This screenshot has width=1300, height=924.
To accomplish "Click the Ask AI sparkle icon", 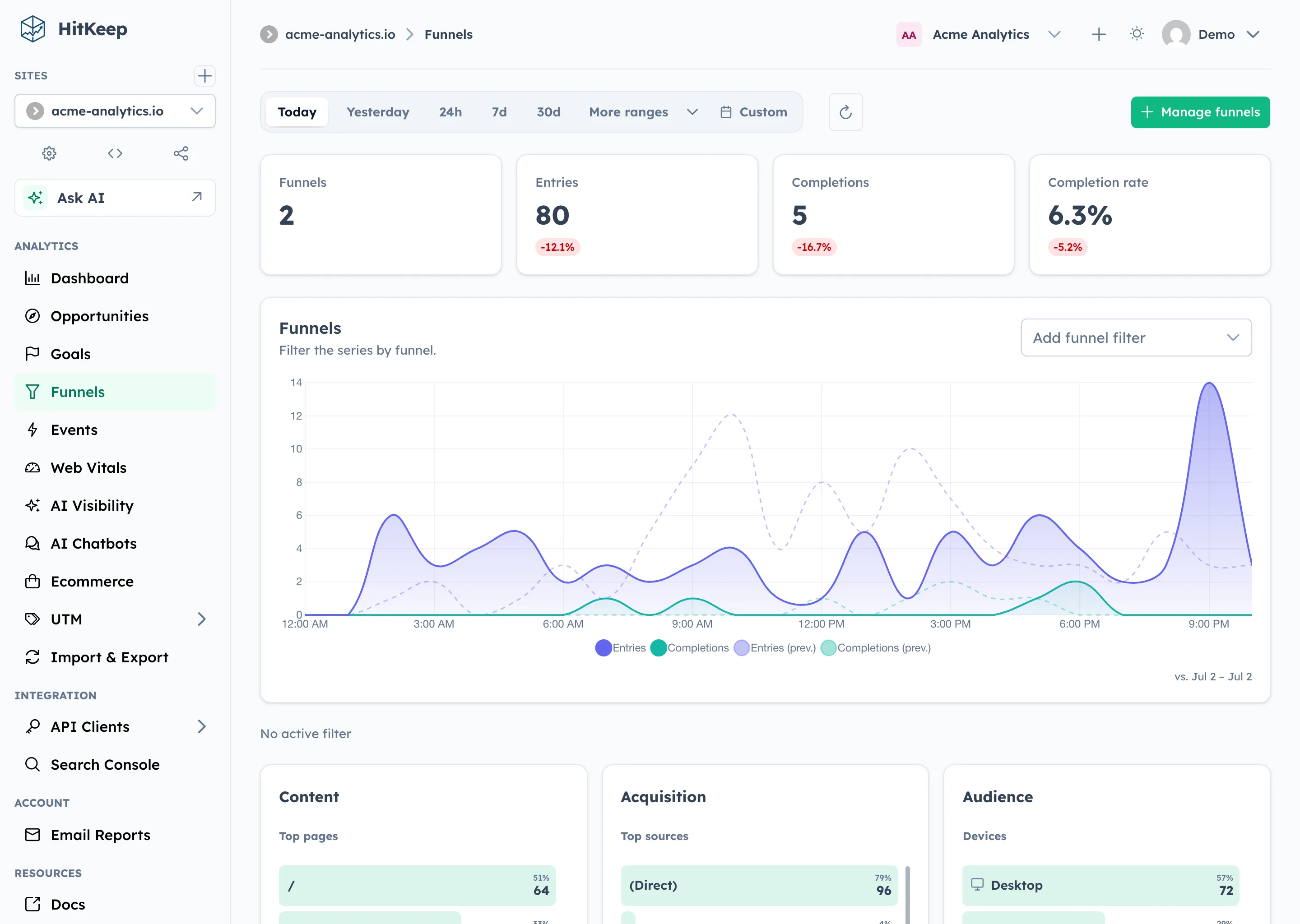I will coord(35,198).
